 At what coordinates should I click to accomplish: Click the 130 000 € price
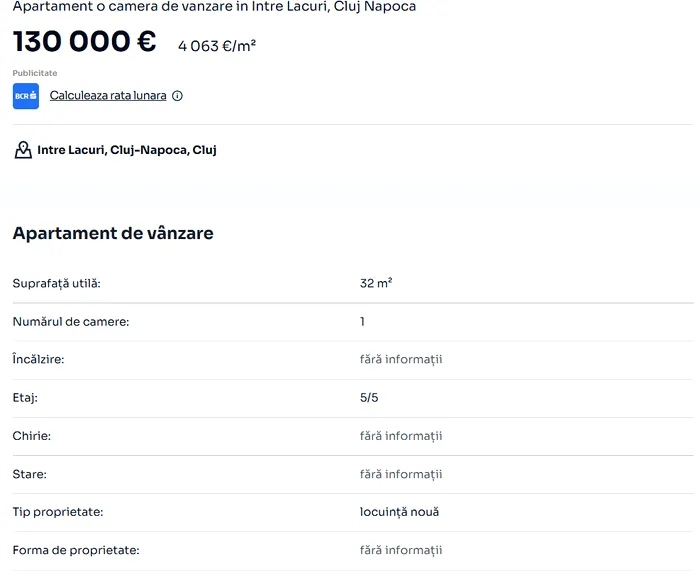(85, 42)
